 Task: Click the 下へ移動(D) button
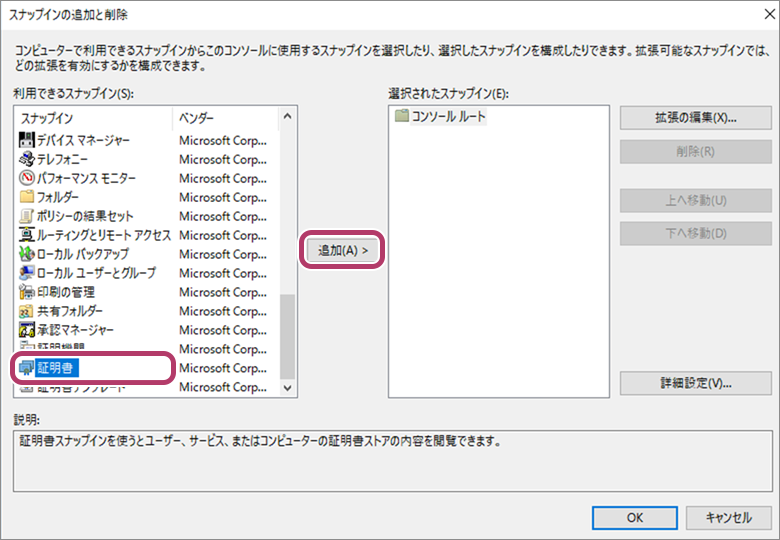[695, 233]
